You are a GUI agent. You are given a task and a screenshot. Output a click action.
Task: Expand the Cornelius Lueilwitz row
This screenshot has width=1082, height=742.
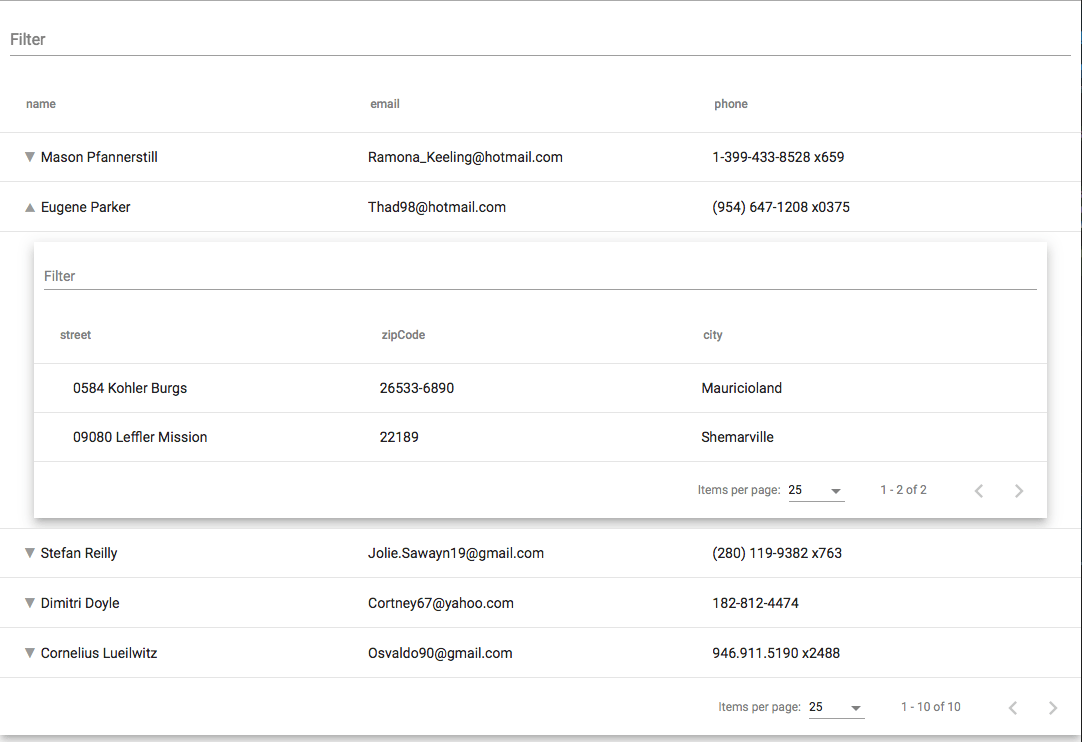click(29, 652)
